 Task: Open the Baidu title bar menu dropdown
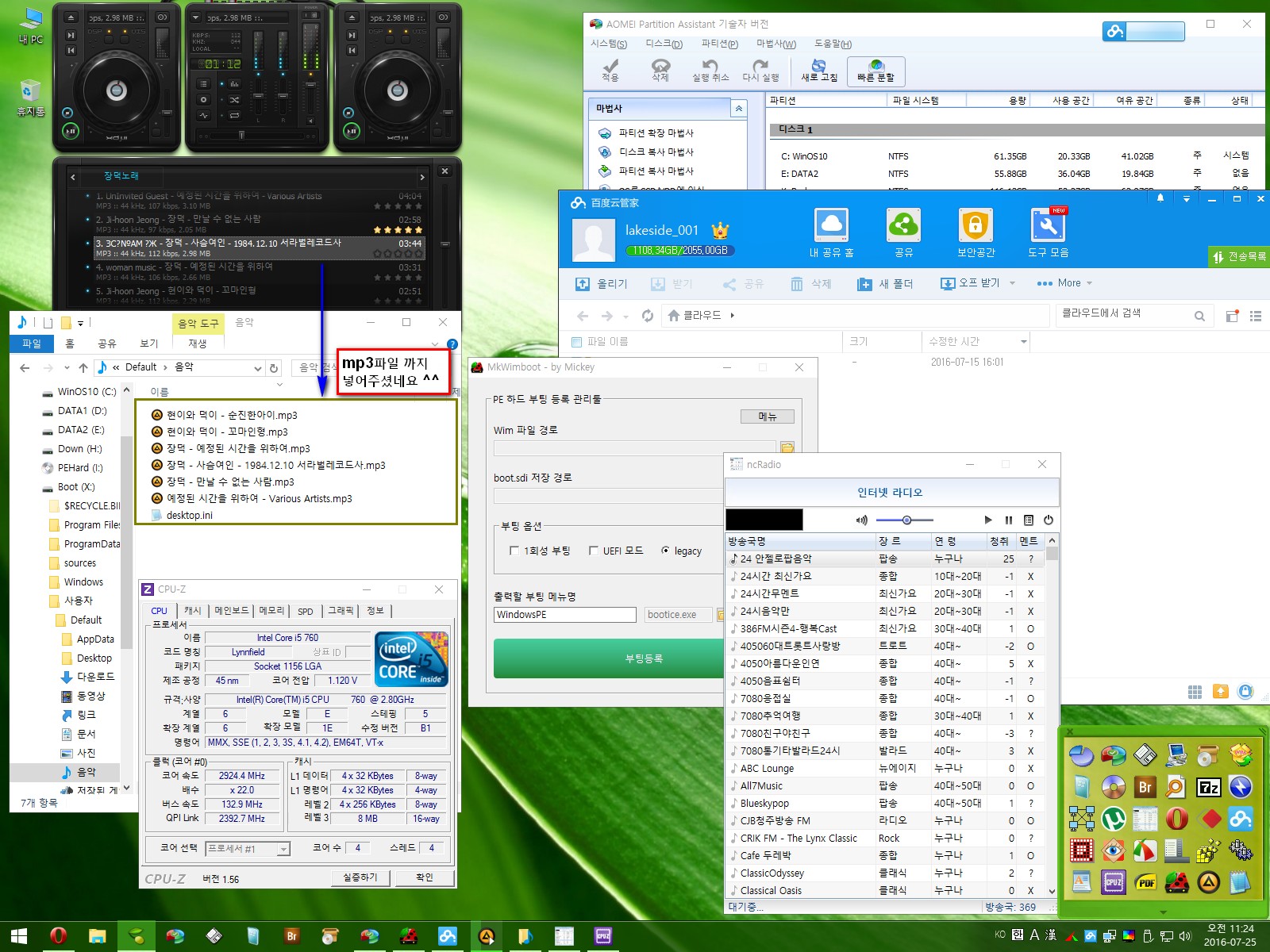click(1187, 199)
